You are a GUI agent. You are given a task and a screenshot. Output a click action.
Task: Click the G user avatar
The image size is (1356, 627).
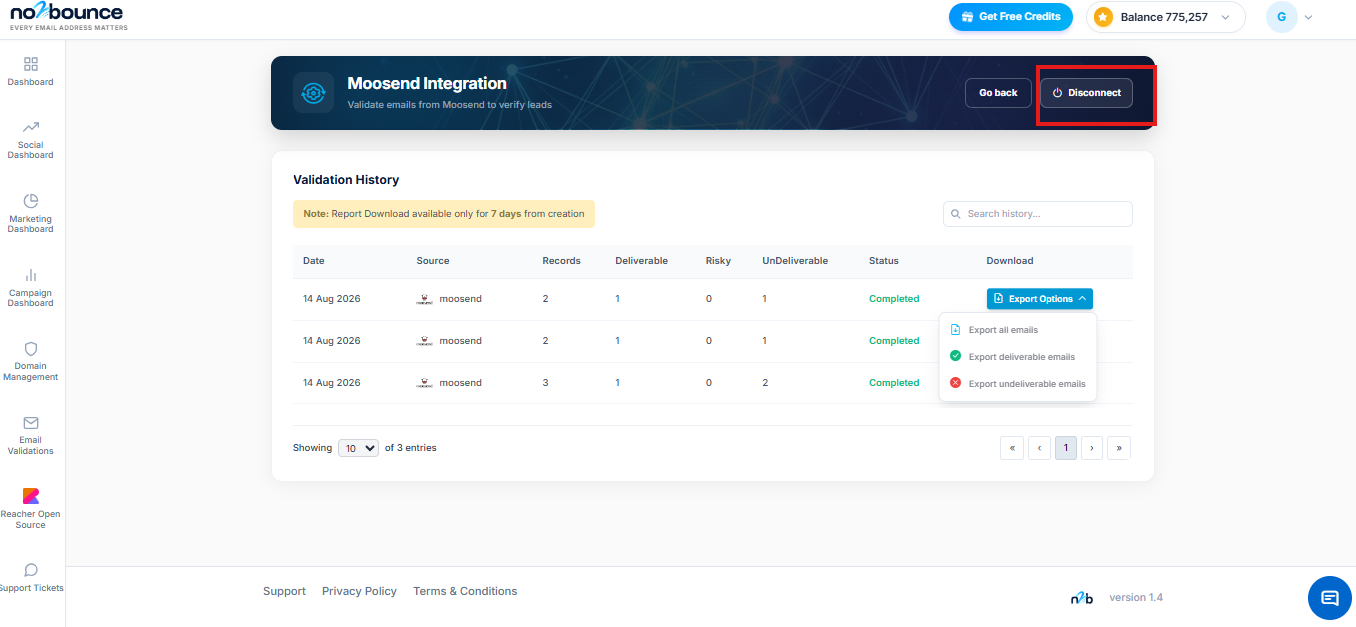point(1281,17)
